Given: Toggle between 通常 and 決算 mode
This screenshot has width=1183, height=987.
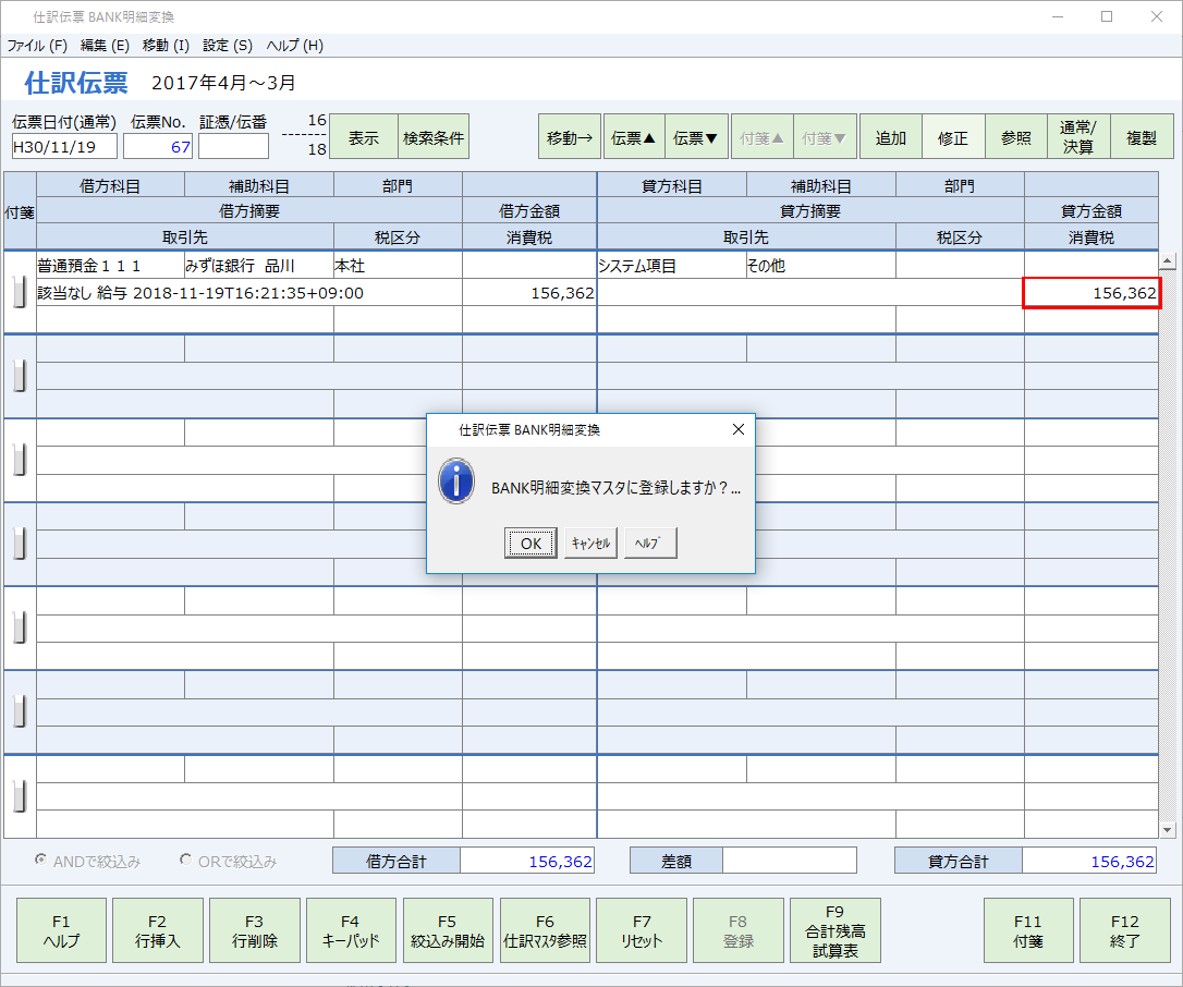Looking at the screenshot, I should [x=1079, y=137].
